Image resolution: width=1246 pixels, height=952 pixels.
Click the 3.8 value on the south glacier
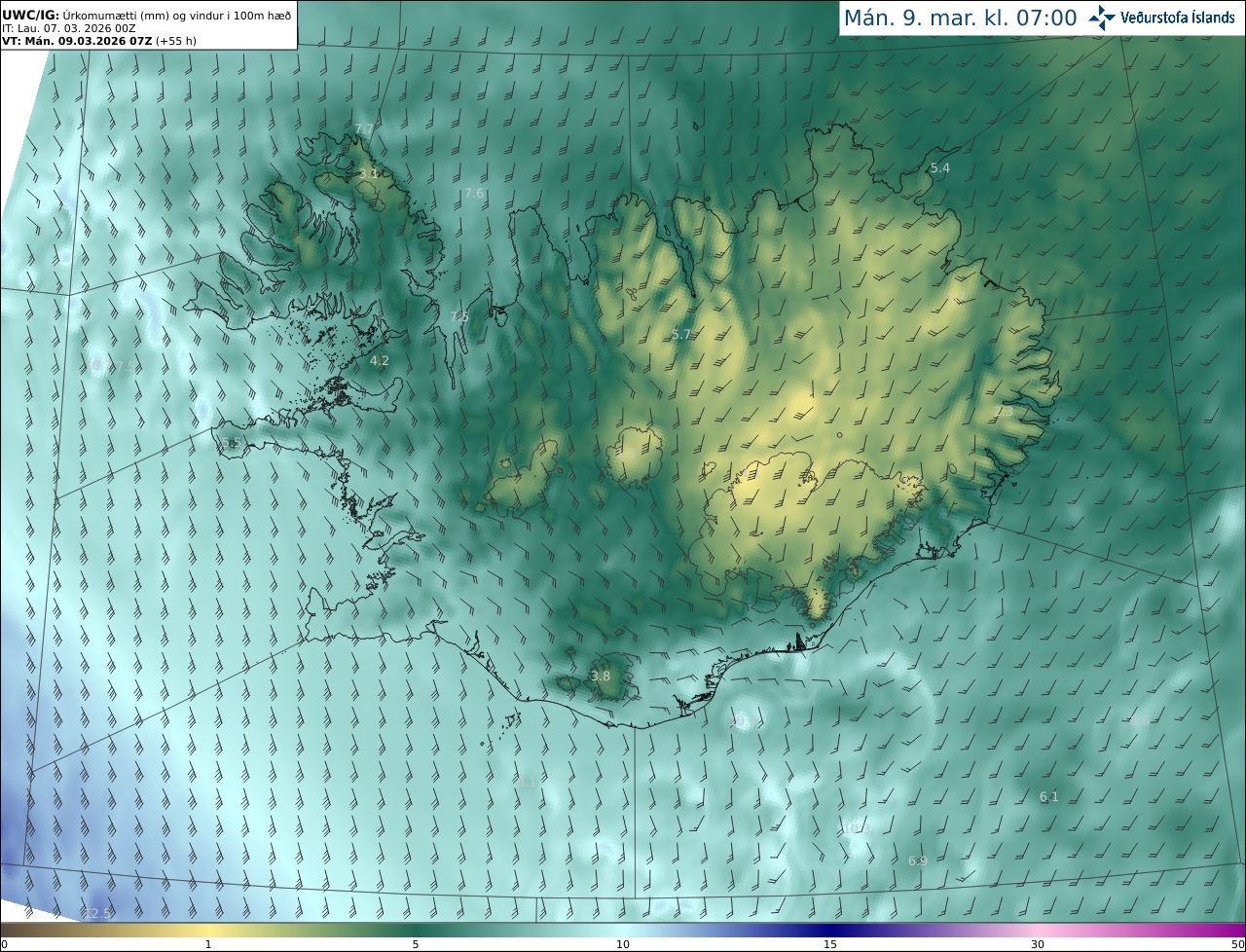[602, 677]
